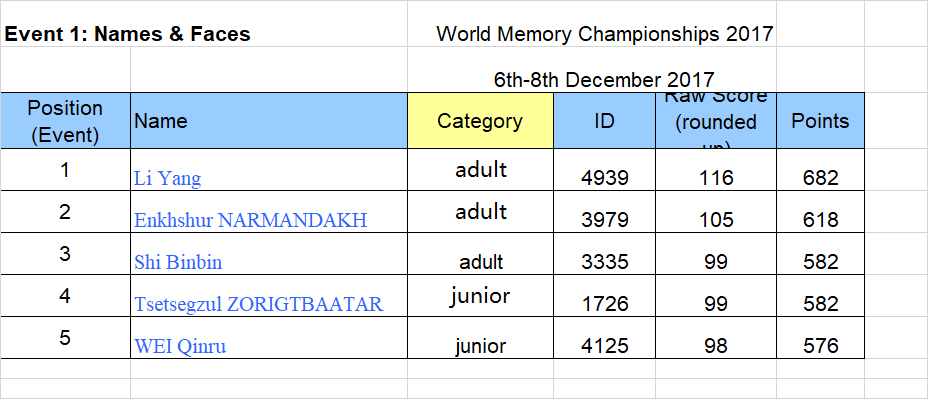Click the cell with ID 1726
Image resolution: width=928 pixels, height=399 pixels.
604,296
